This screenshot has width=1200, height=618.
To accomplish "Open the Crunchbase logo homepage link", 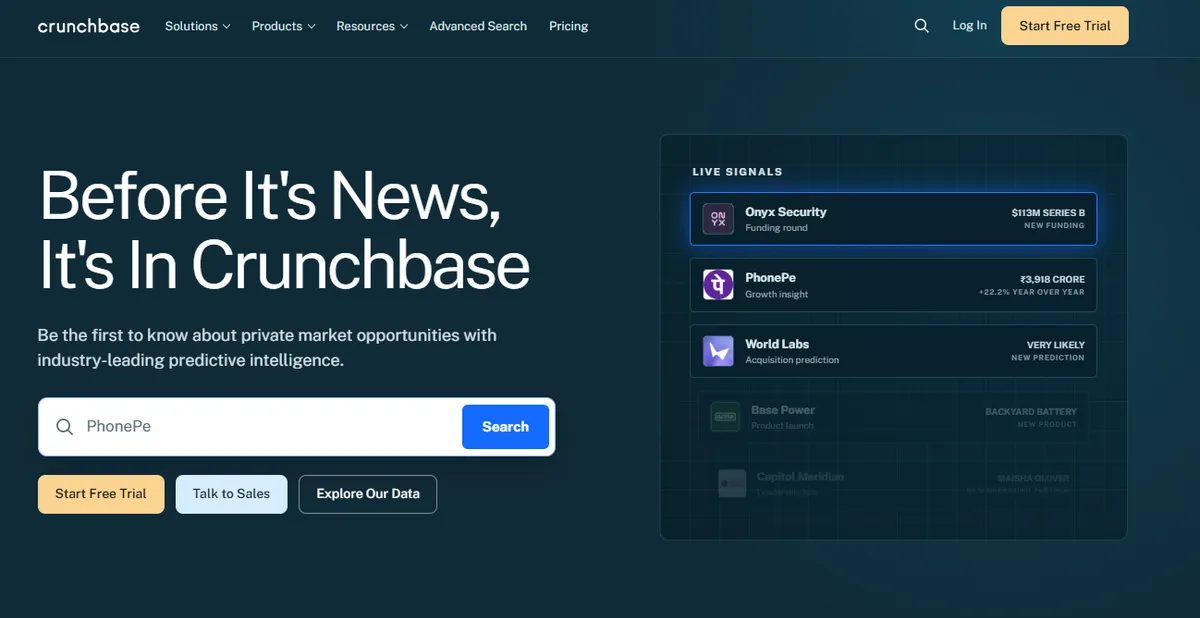I will (89, 26).
